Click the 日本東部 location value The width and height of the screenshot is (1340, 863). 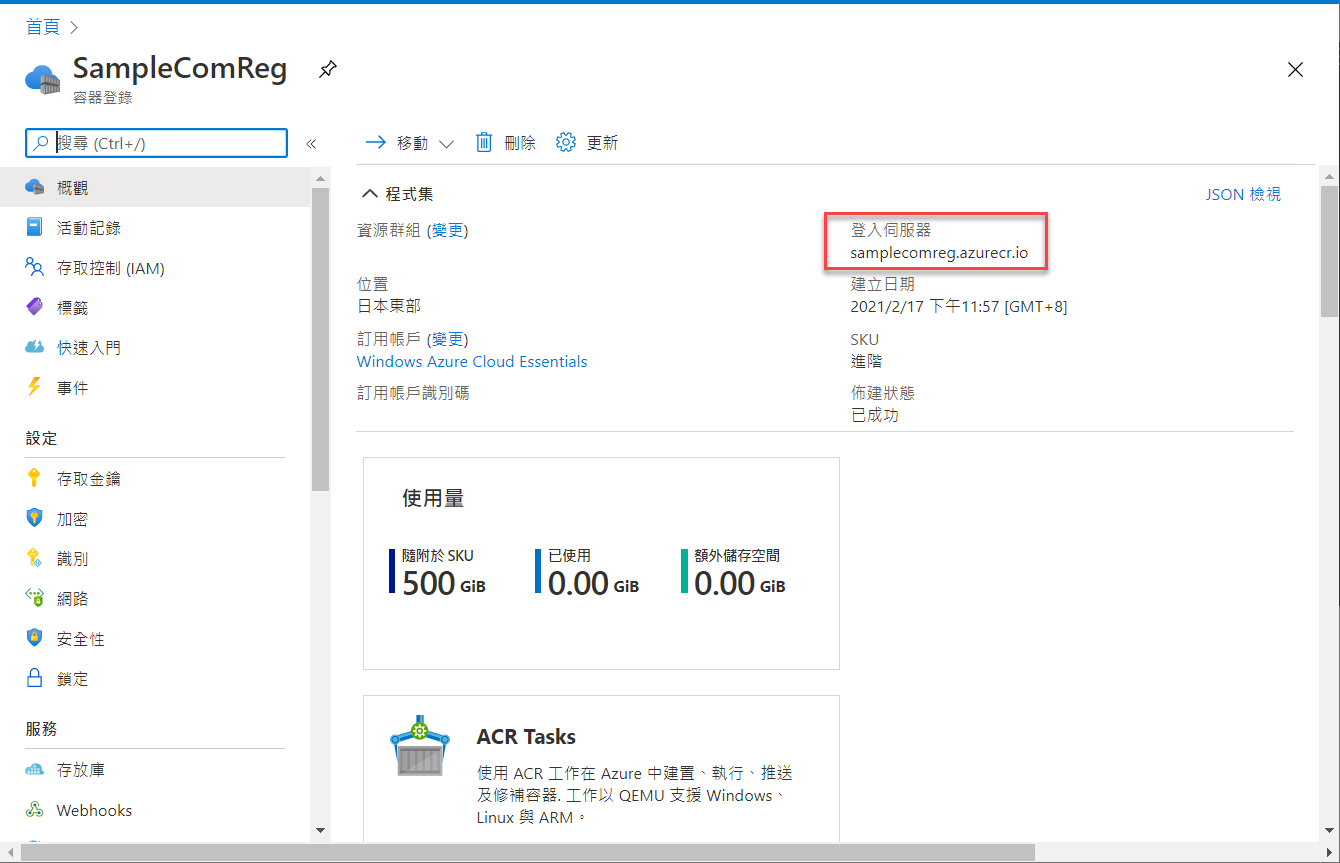(389, 306)
